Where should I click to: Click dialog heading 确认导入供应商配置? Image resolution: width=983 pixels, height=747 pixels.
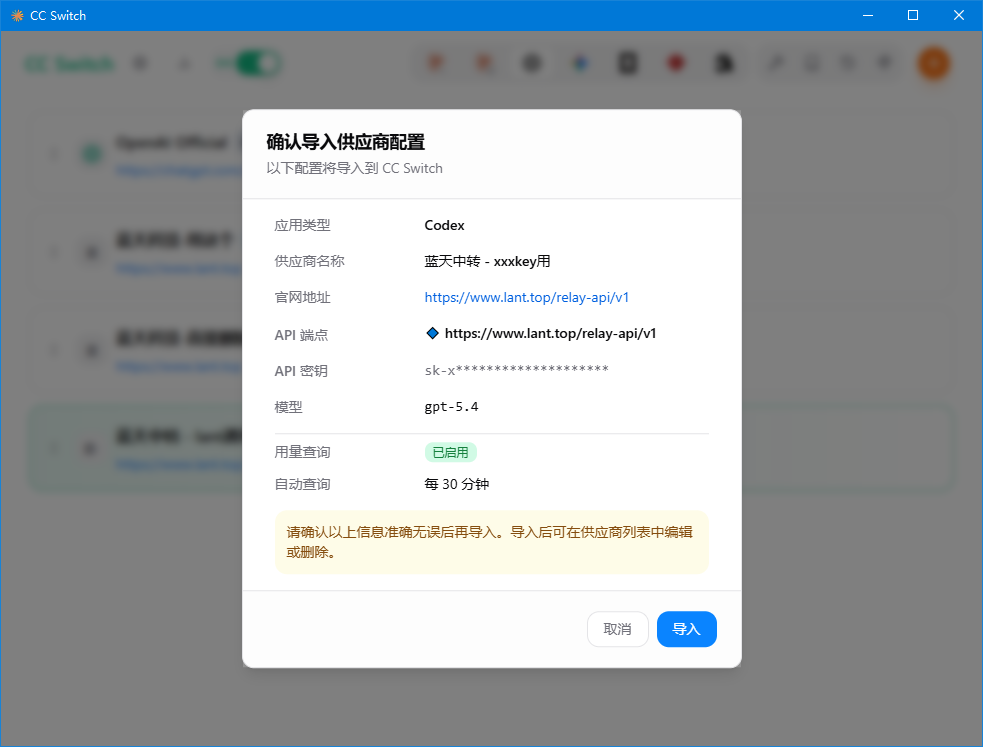point(345,142)
